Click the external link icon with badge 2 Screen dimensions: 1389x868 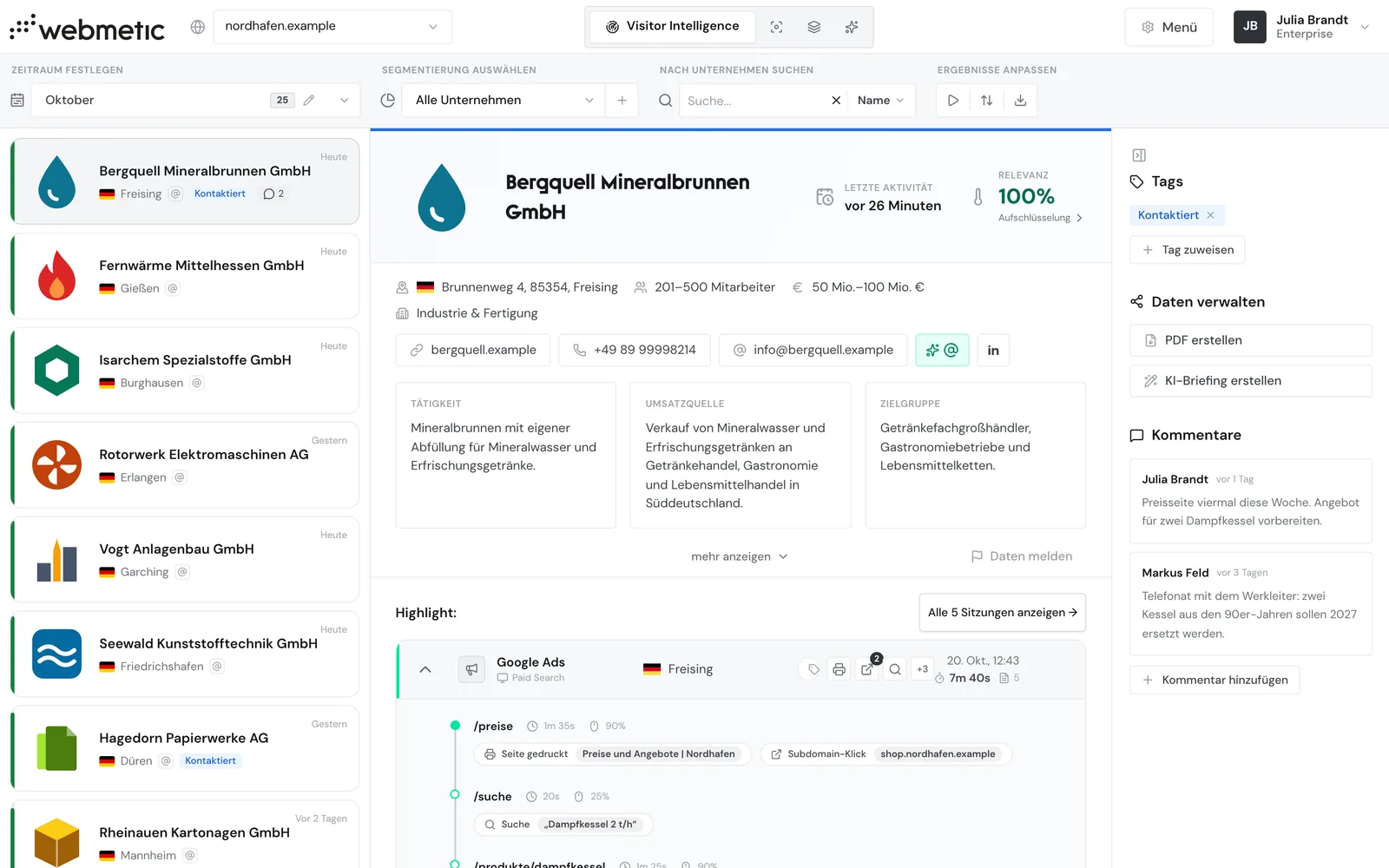[867, 669]
